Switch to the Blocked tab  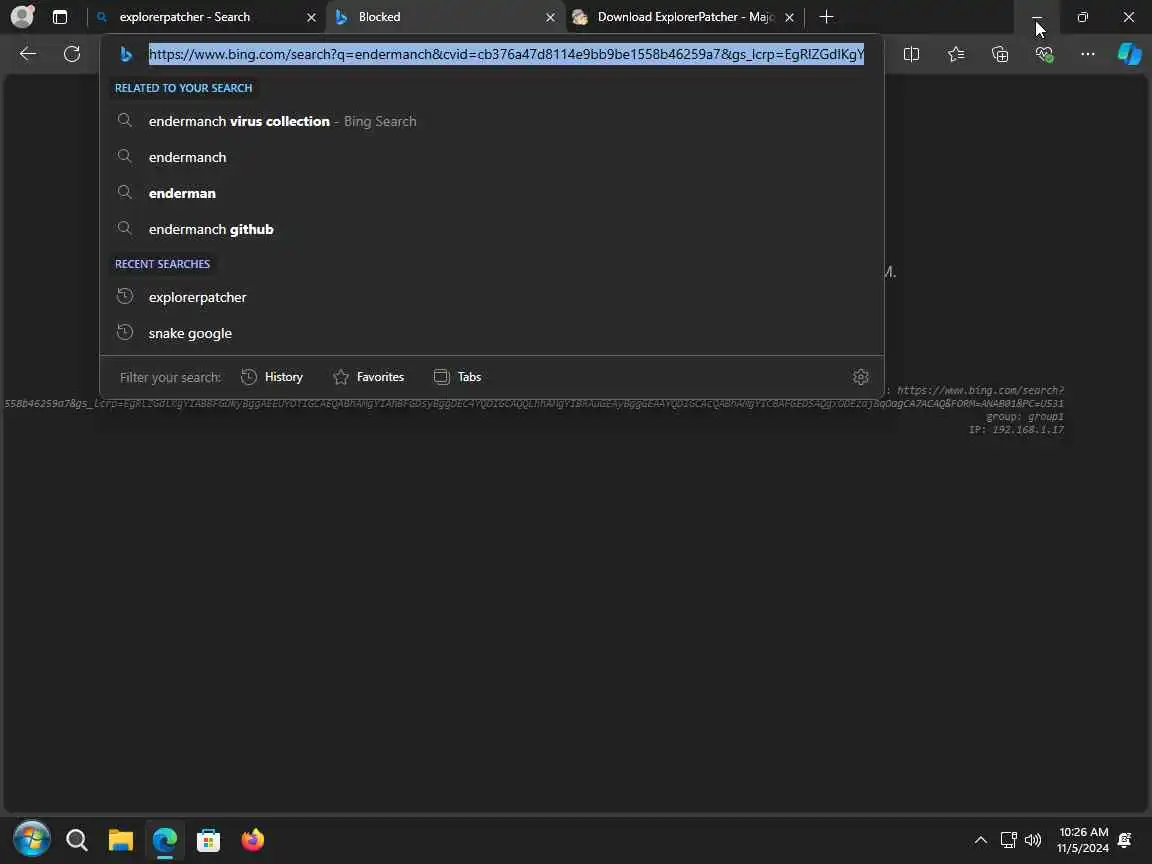point(444,17)
